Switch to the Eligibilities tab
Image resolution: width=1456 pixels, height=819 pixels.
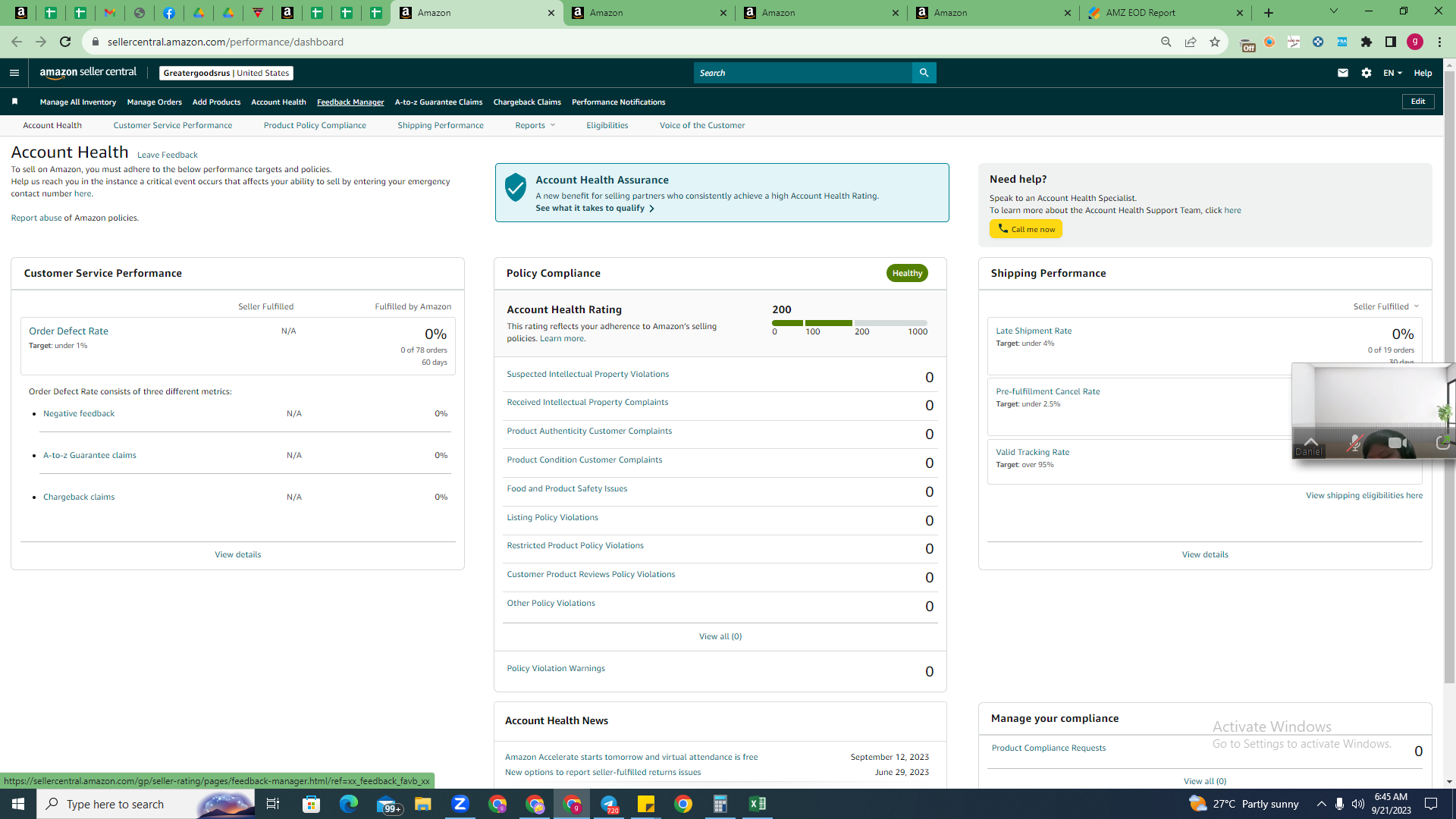tap(607, 125)
